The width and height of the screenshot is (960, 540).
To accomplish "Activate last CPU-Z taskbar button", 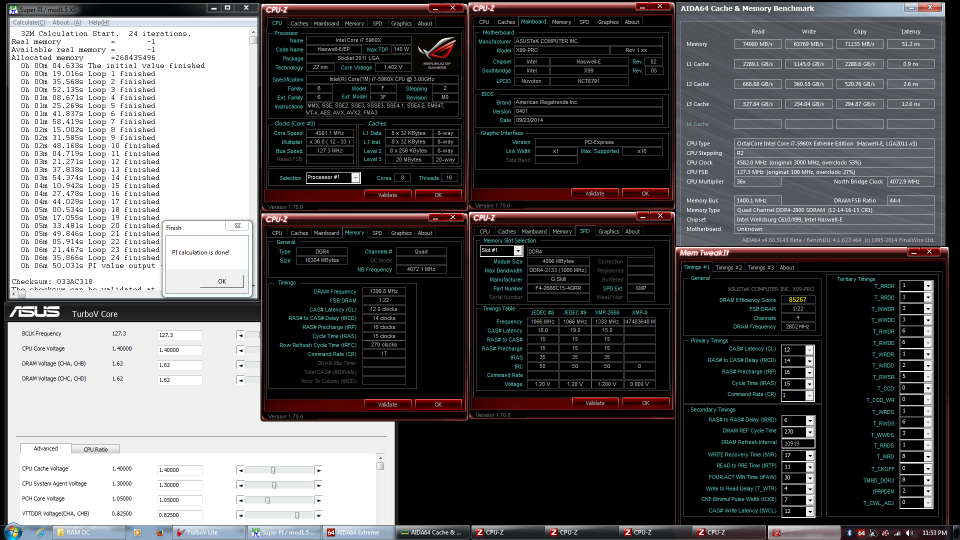I will point(730,533).
